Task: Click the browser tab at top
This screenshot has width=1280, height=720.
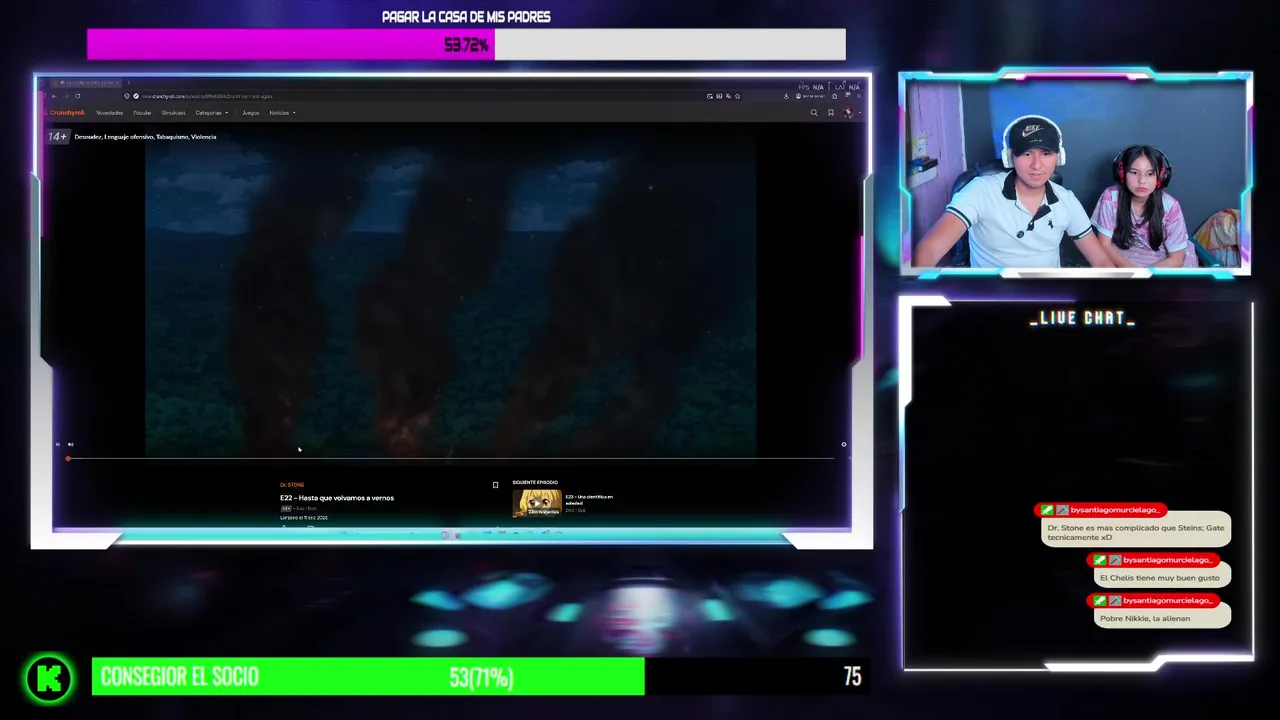Action: tap(88, 82)
